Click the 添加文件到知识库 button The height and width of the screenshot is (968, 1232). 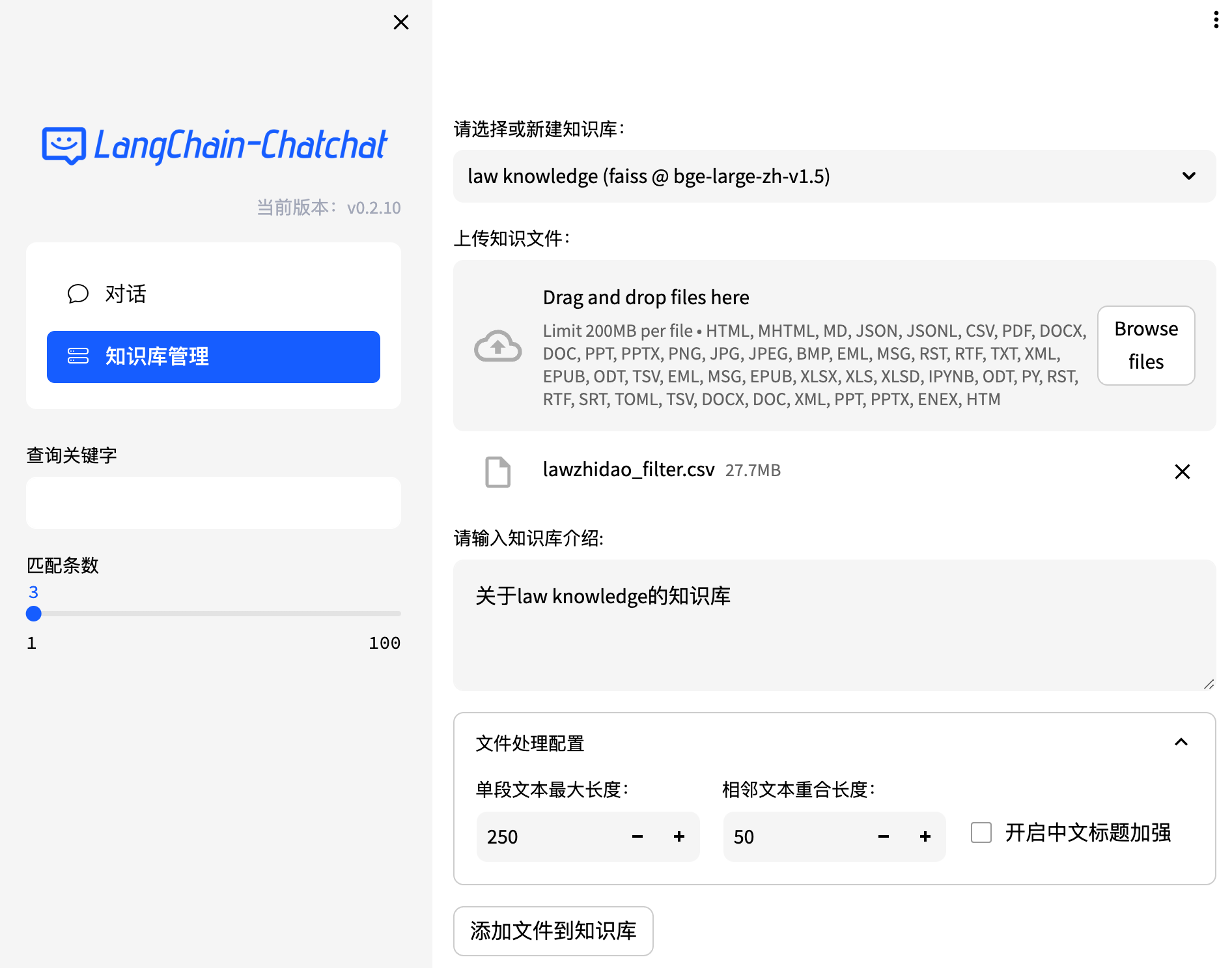553,931
